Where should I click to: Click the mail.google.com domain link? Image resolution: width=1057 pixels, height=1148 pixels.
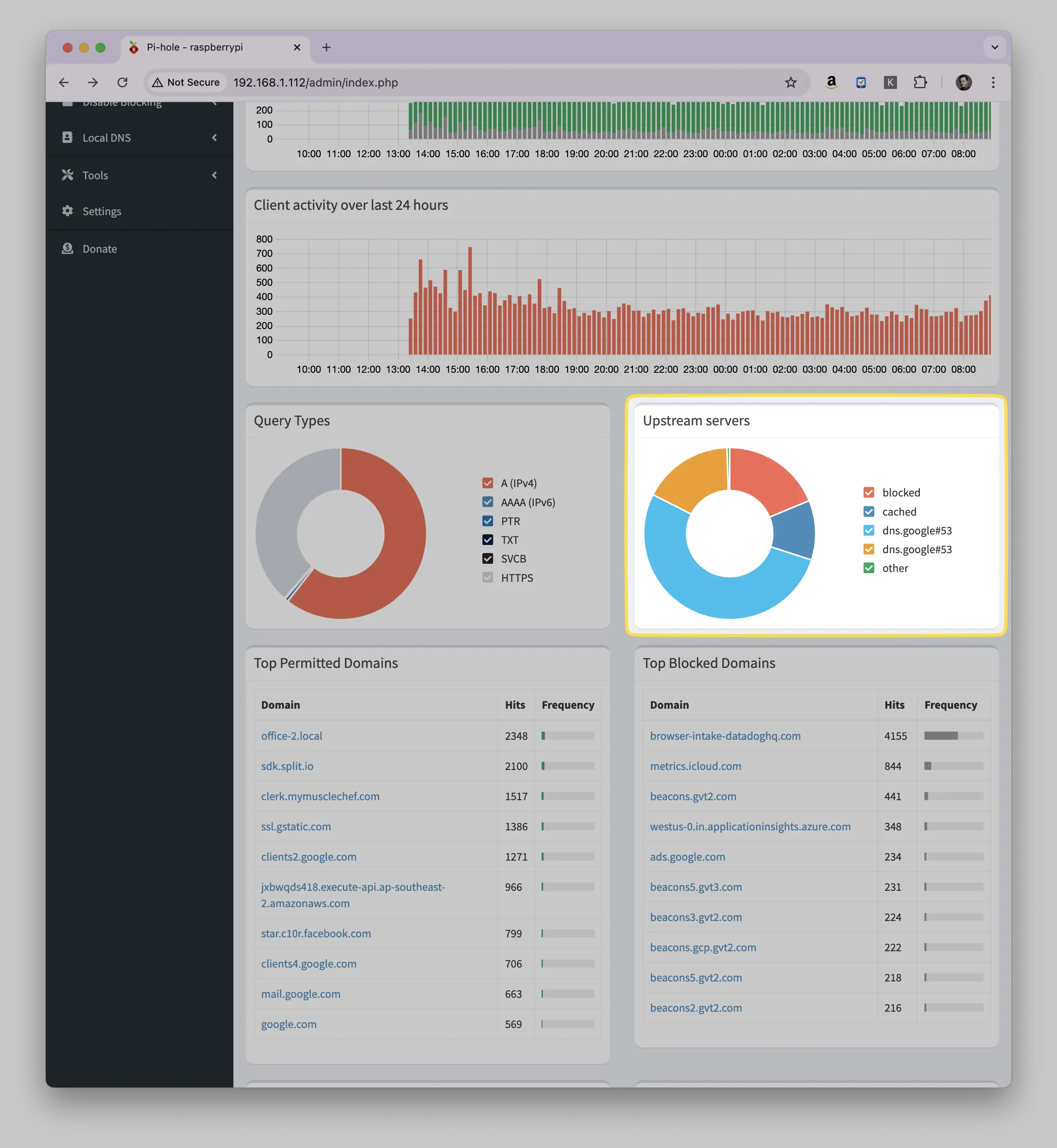pyautogui.click(x=301, y=994)
